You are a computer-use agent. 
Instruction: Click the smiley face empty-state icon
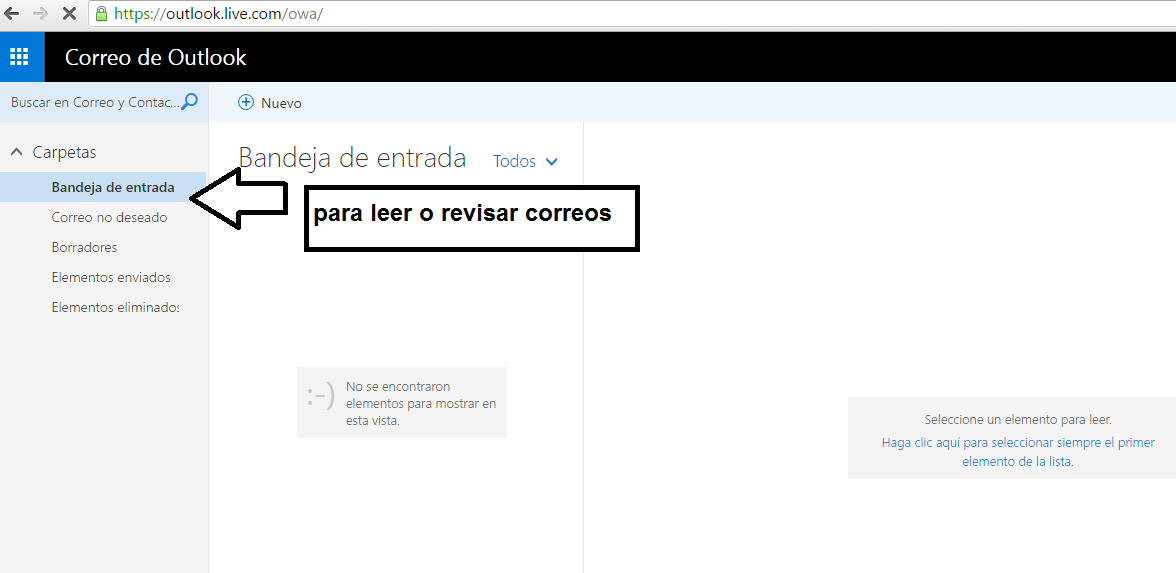320,398
